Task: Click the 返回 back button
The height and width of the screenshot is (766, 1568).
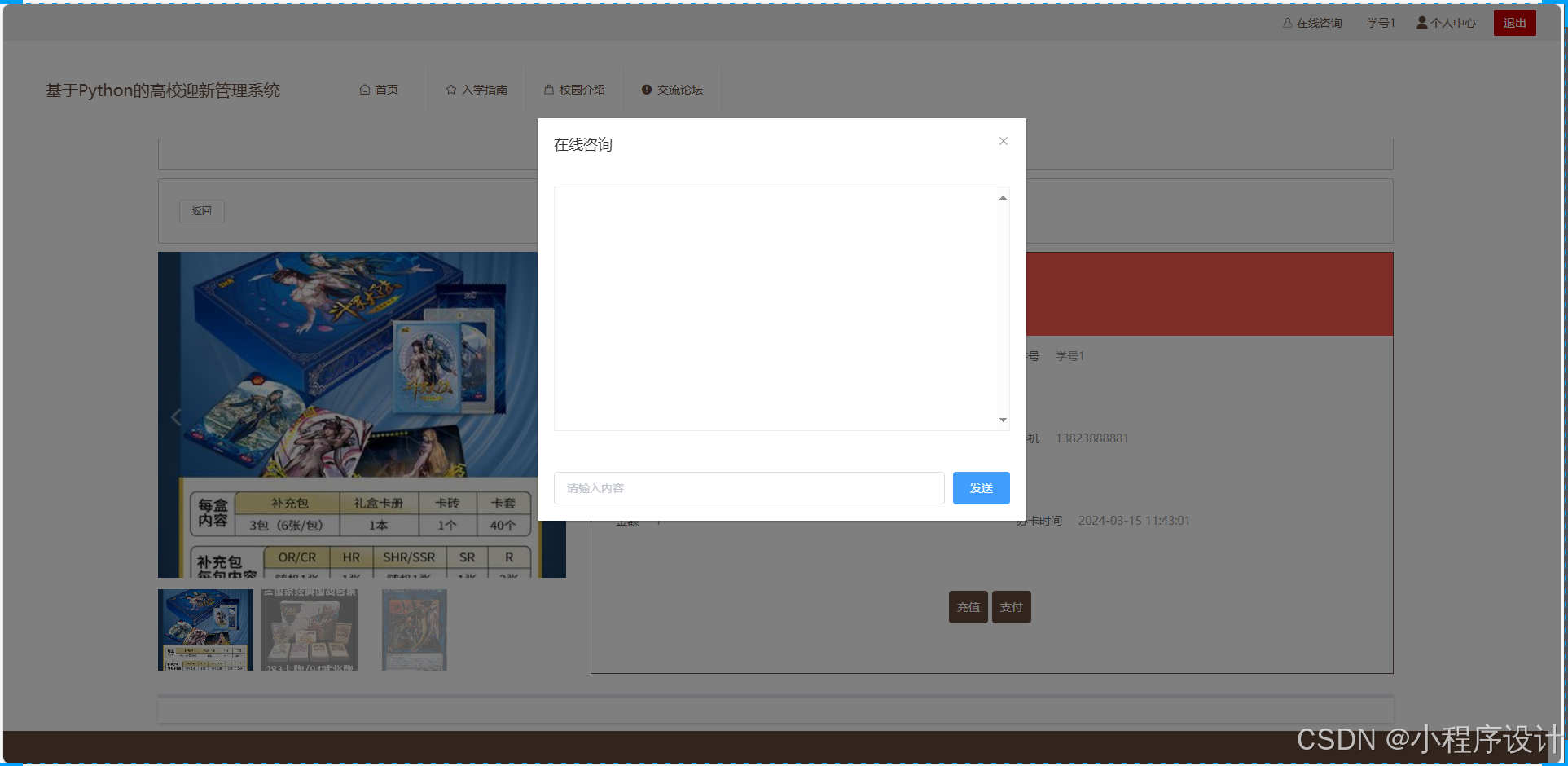Action: point(201,211)
